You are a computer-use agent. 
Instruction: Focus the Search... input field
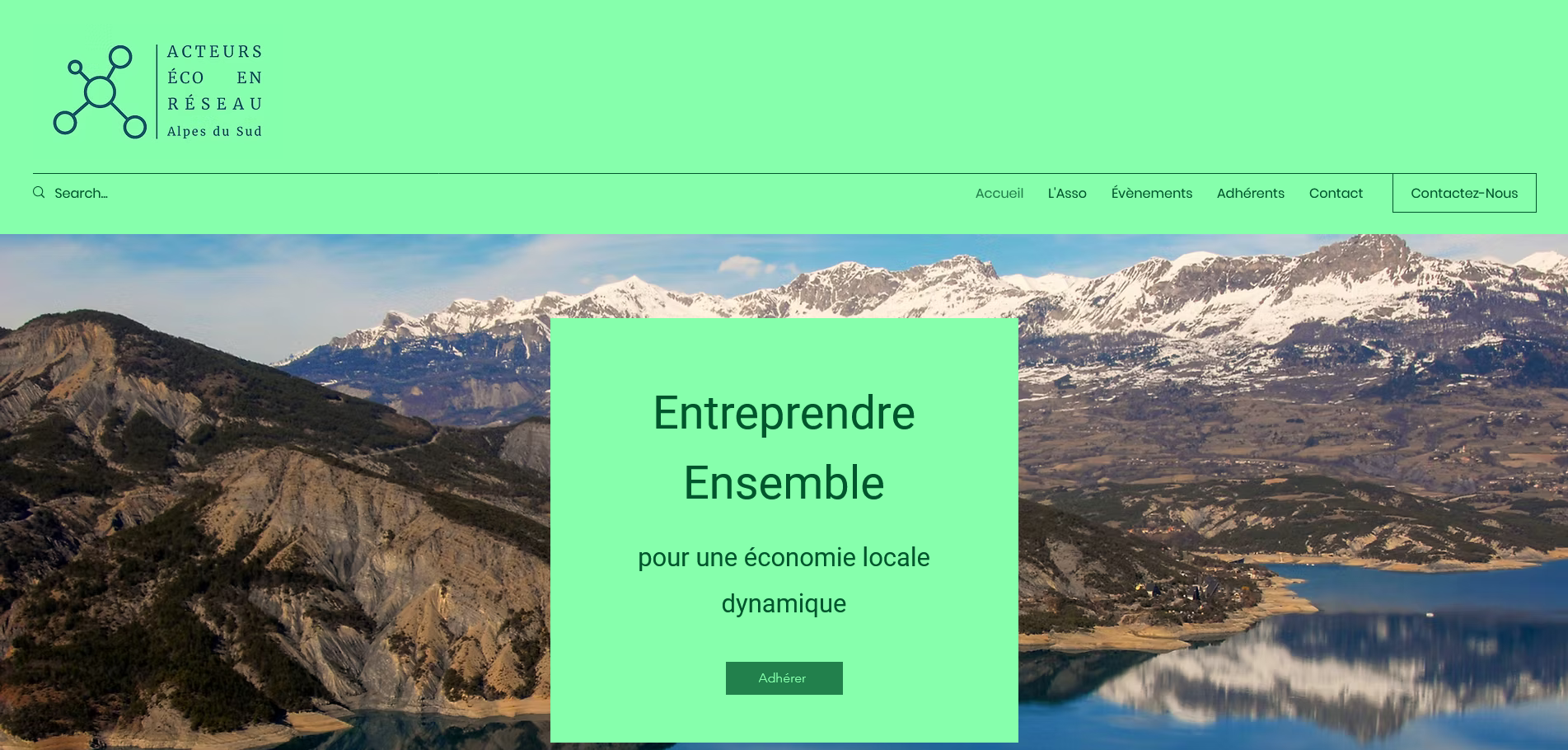247,193
